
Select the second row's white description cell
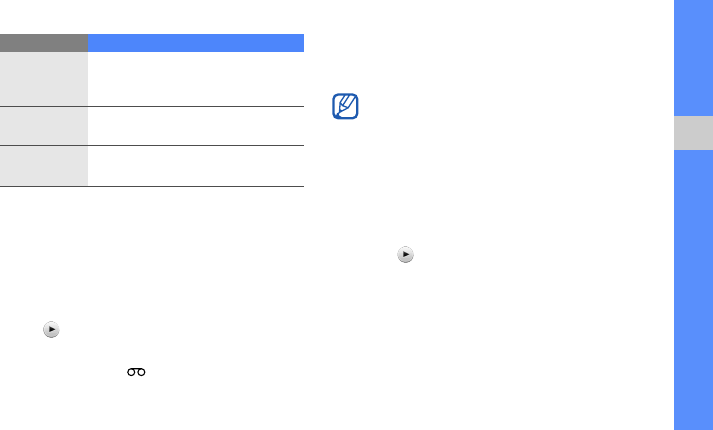tap(195, 126)
